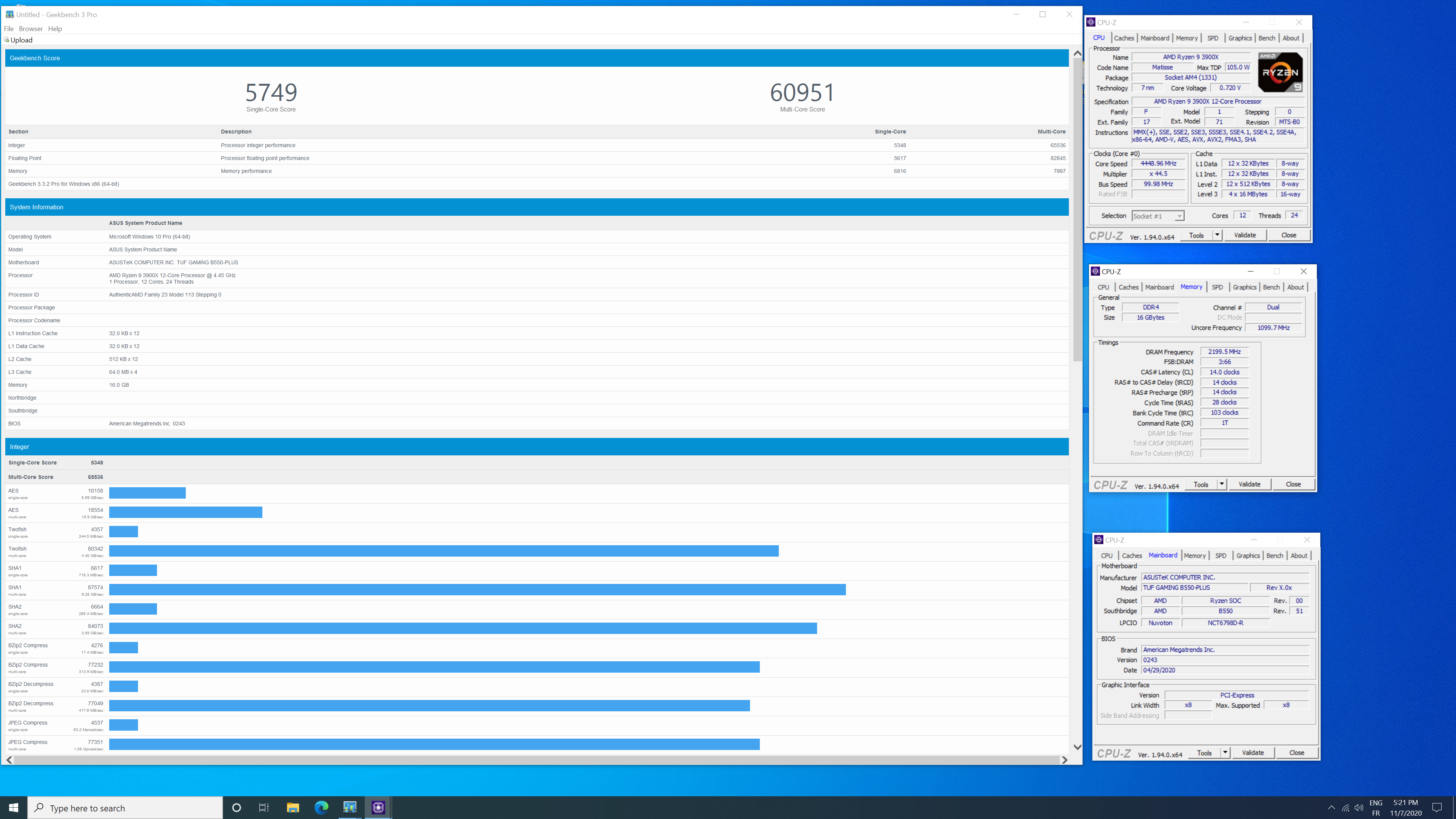Open the notification center
This screenshot has height=819, width=1456.
point(1437,808)
